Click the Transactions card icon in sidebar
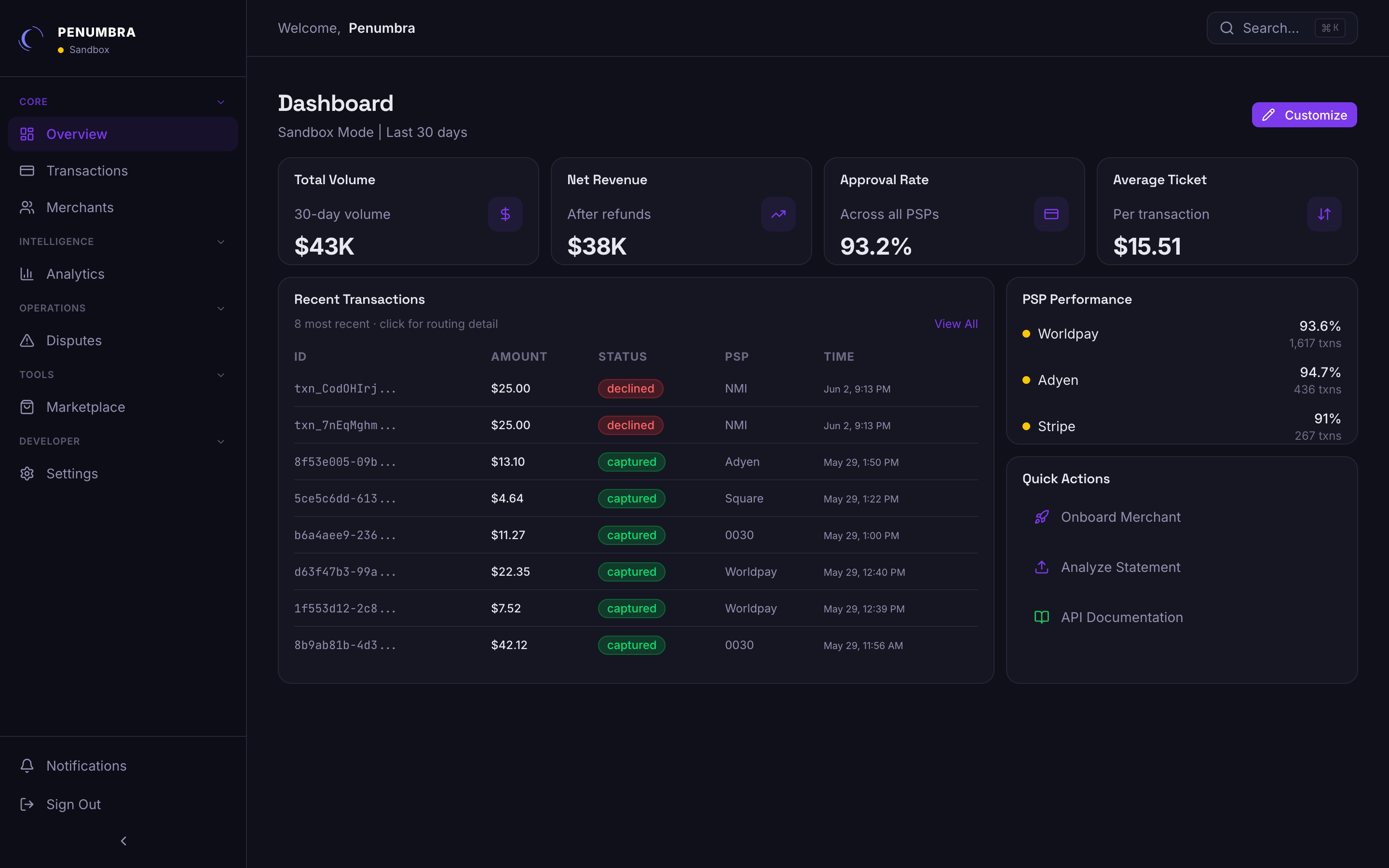The image size is (1389, 868). 27,171
